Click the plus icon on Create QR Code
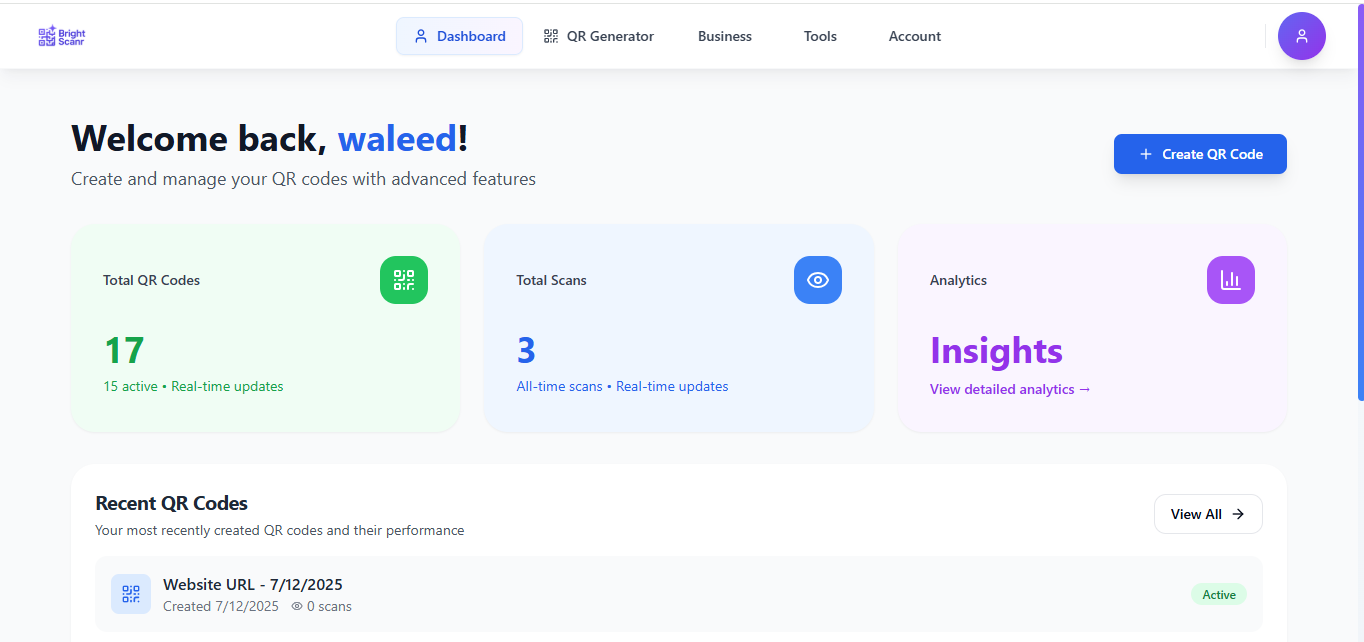The width and height of the screenshot is (1364, 642). (x=1146, y=154)
